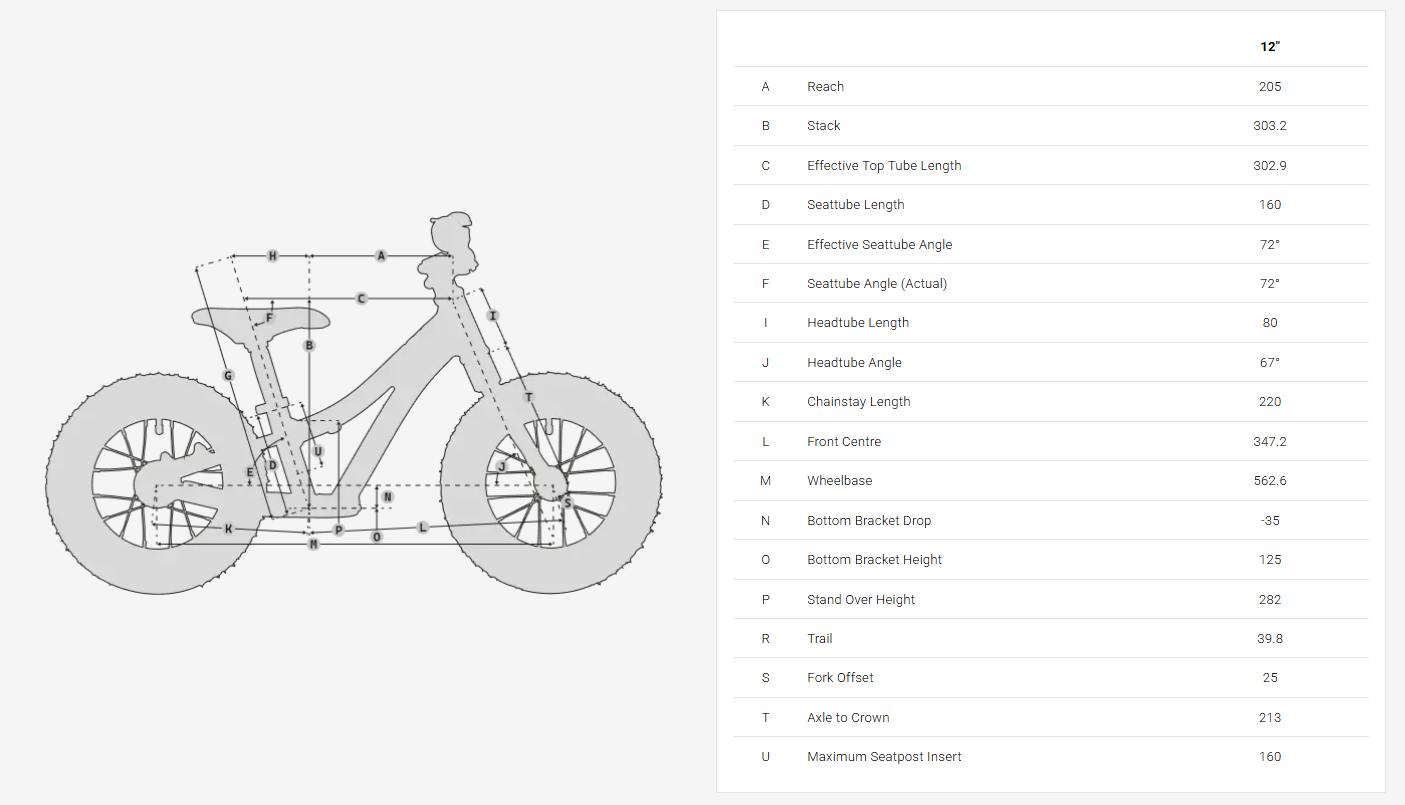
Task: Select the Wheelbase marker M under the bike
Action: click(314, 544)
